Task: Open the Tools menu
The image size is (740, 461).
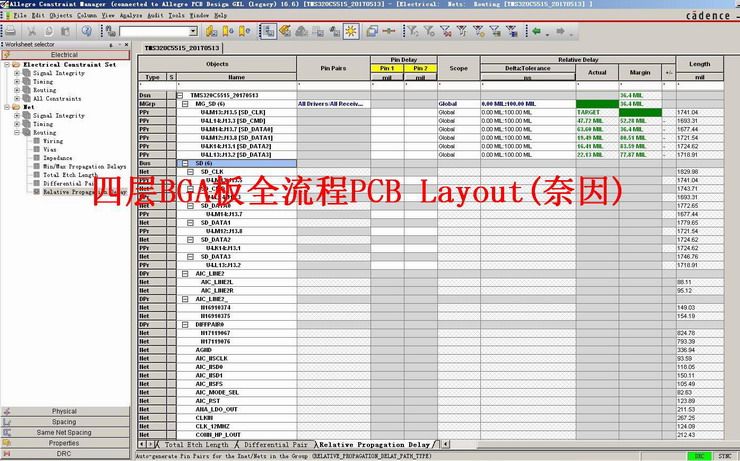Action: click(177, 16)
